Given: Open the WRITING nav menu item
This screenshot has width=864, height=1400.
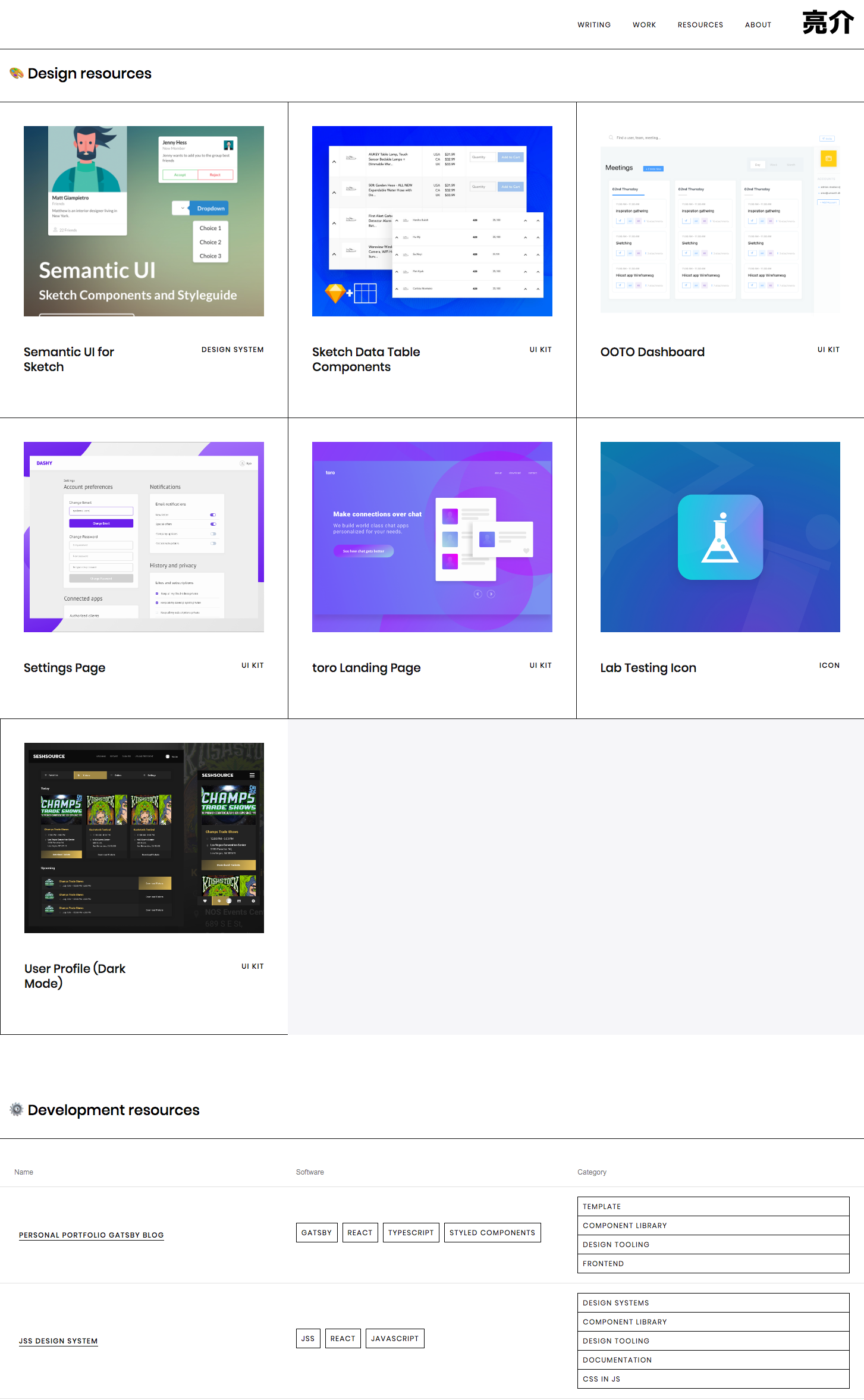Looking at the screenshot, I should click(593, 25).
